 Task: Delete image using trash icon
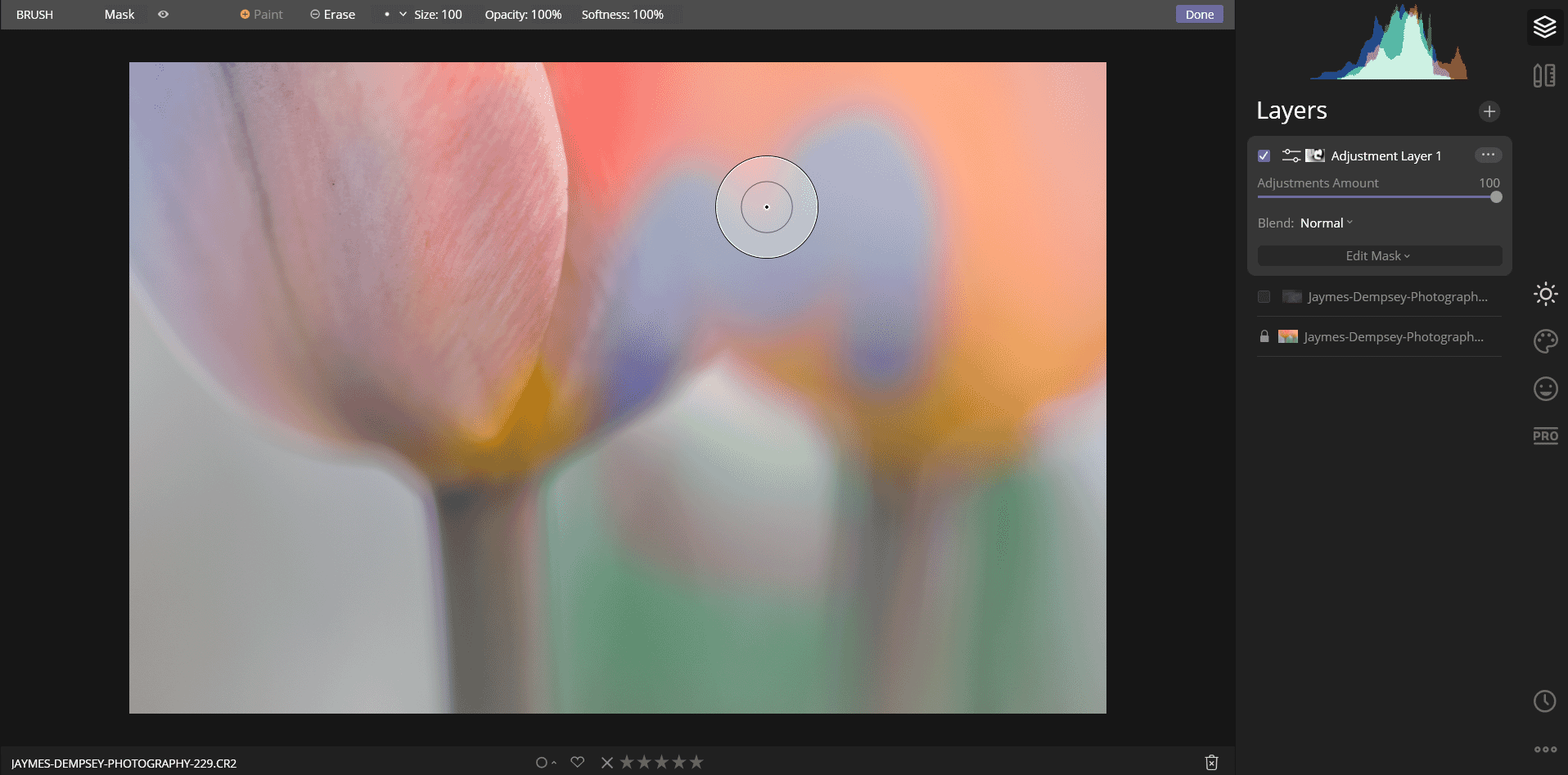[1212, 763]
